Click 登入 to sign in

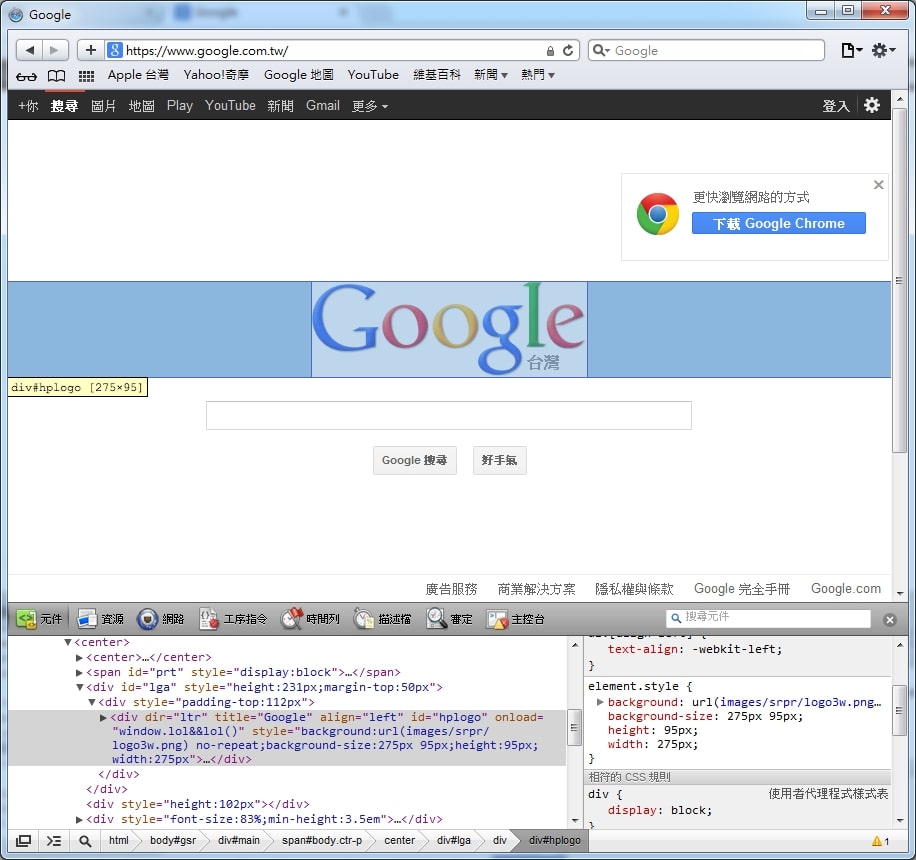(835, 106)
